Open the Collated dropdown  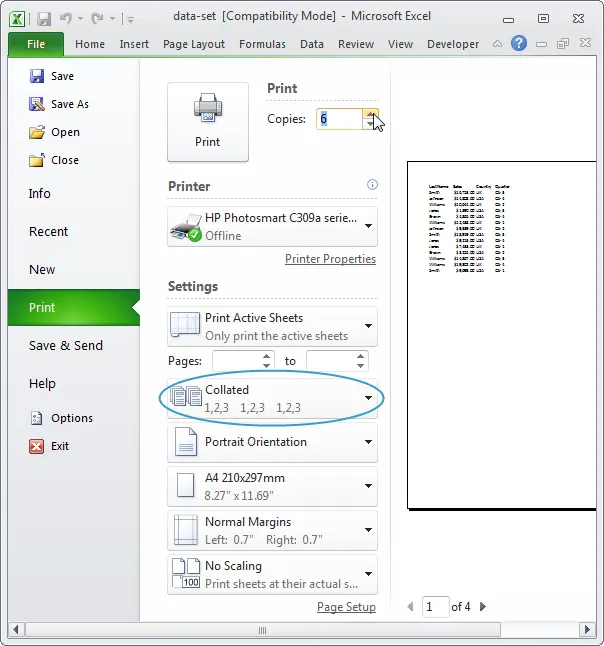coord(272,398)
